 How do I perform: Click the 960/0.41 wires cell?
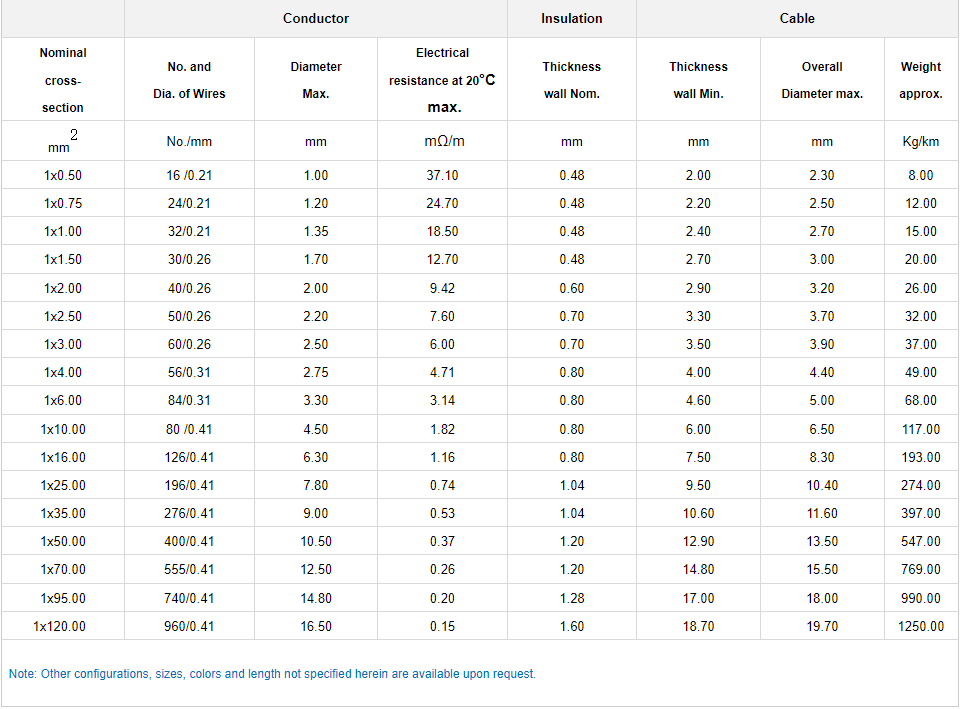point(189,626)
